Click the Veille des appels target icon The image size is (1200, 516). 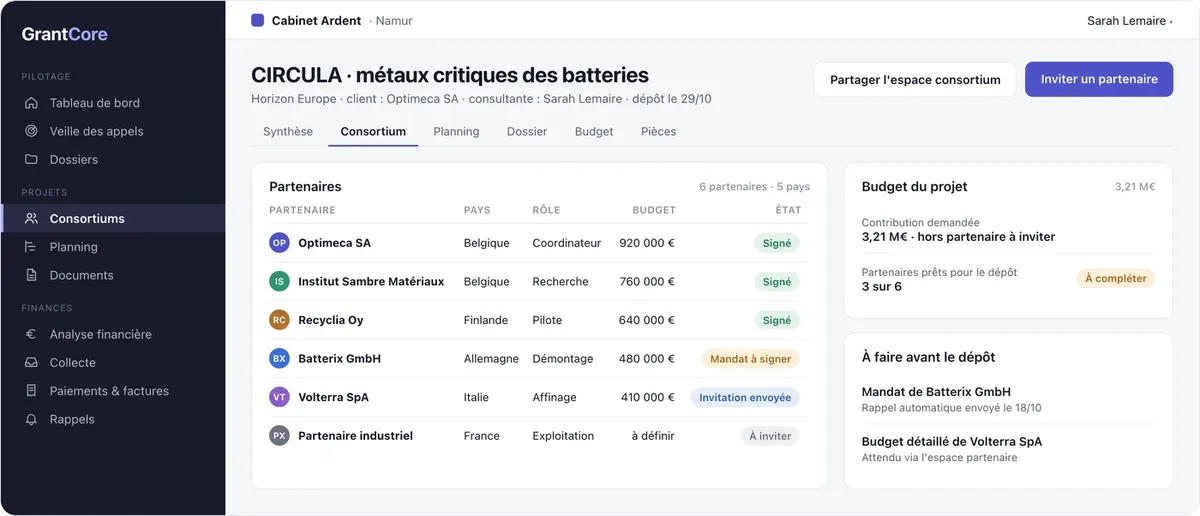(x=32, y=131)
